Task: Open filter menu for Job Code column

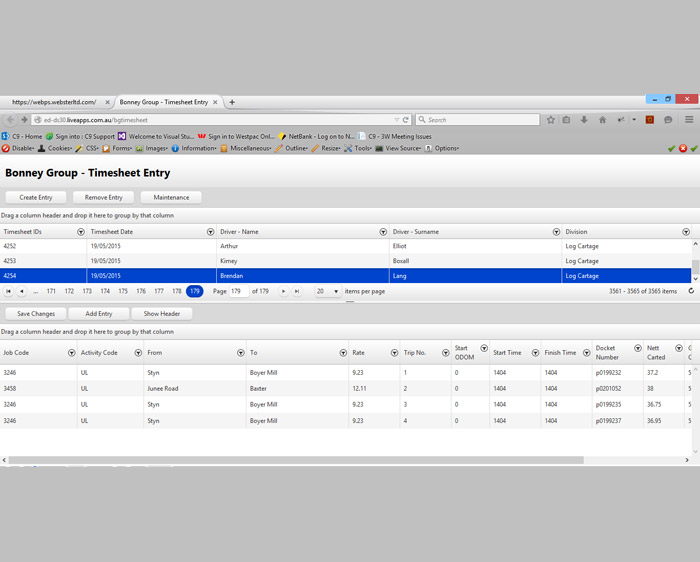Action: click(71, 352)
